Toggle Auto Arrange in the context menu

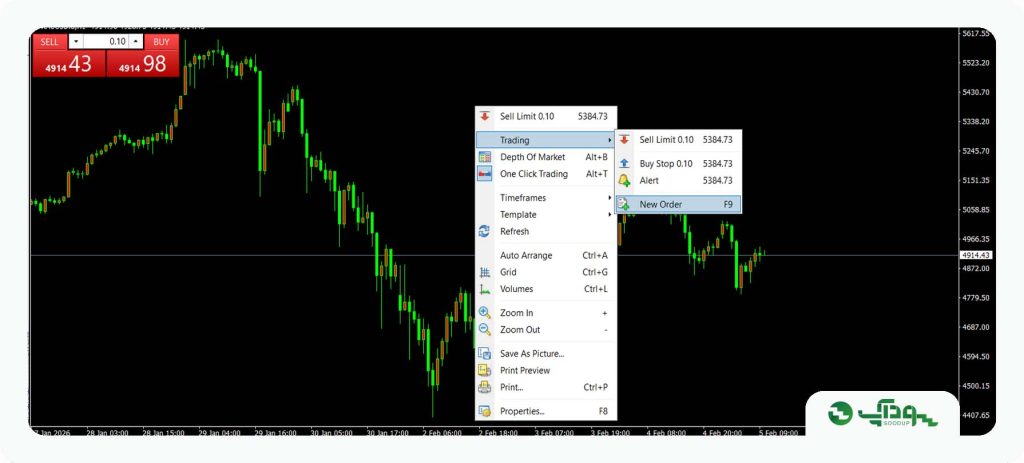point(546,255)
